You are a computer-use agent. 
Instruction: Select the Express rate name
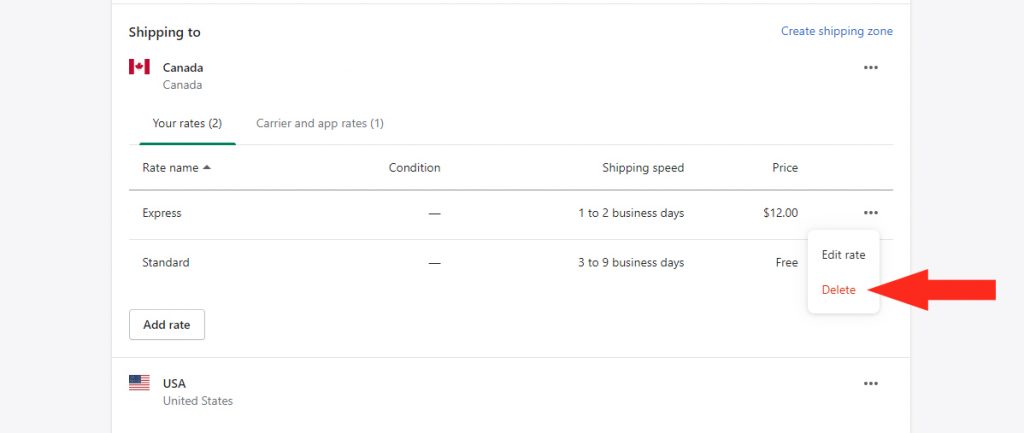click(162, 213)
